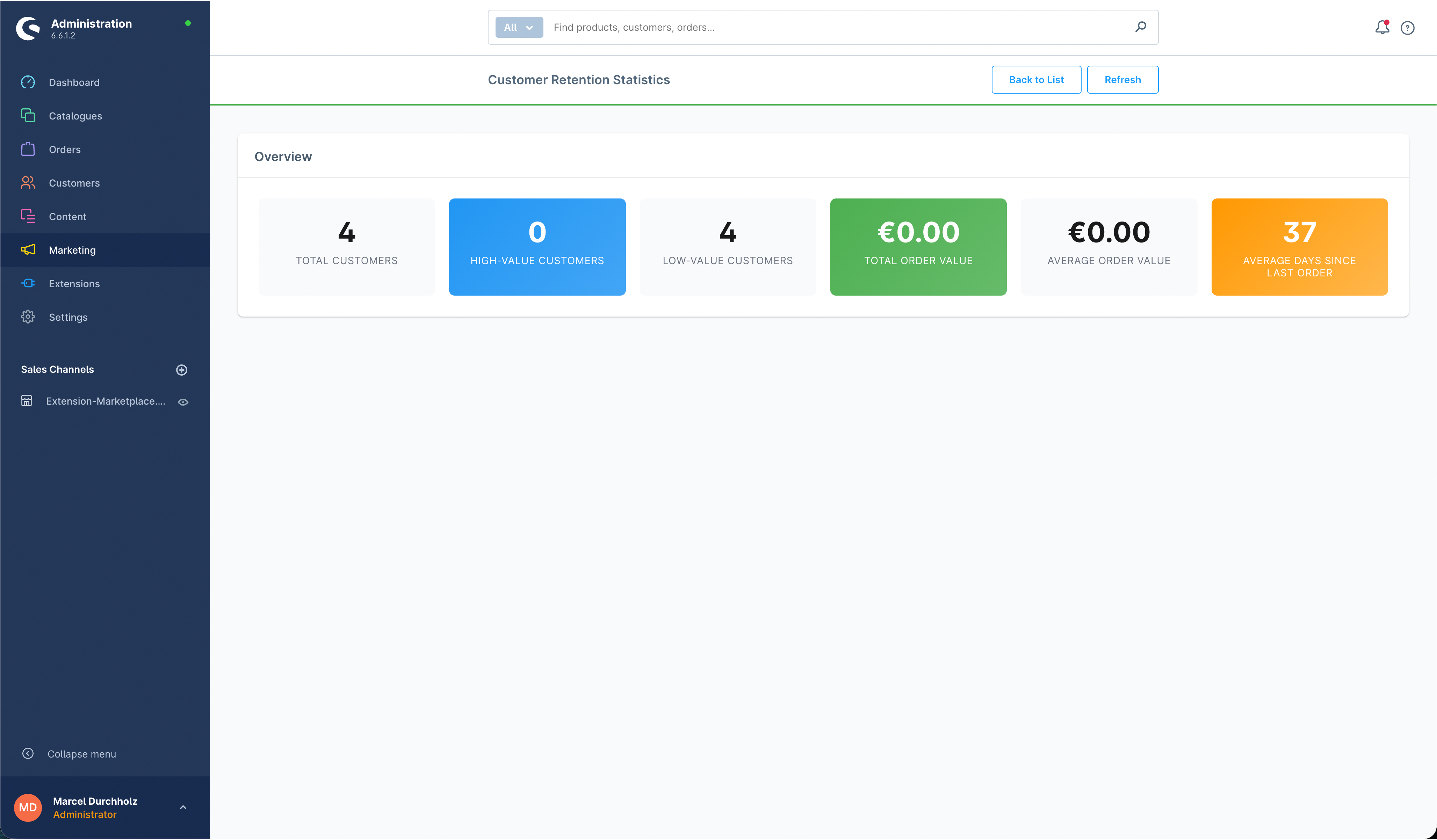This screenshot has width=1437, height=840.
Task: Click the Customers people icon
Action: tap(27, 183)
